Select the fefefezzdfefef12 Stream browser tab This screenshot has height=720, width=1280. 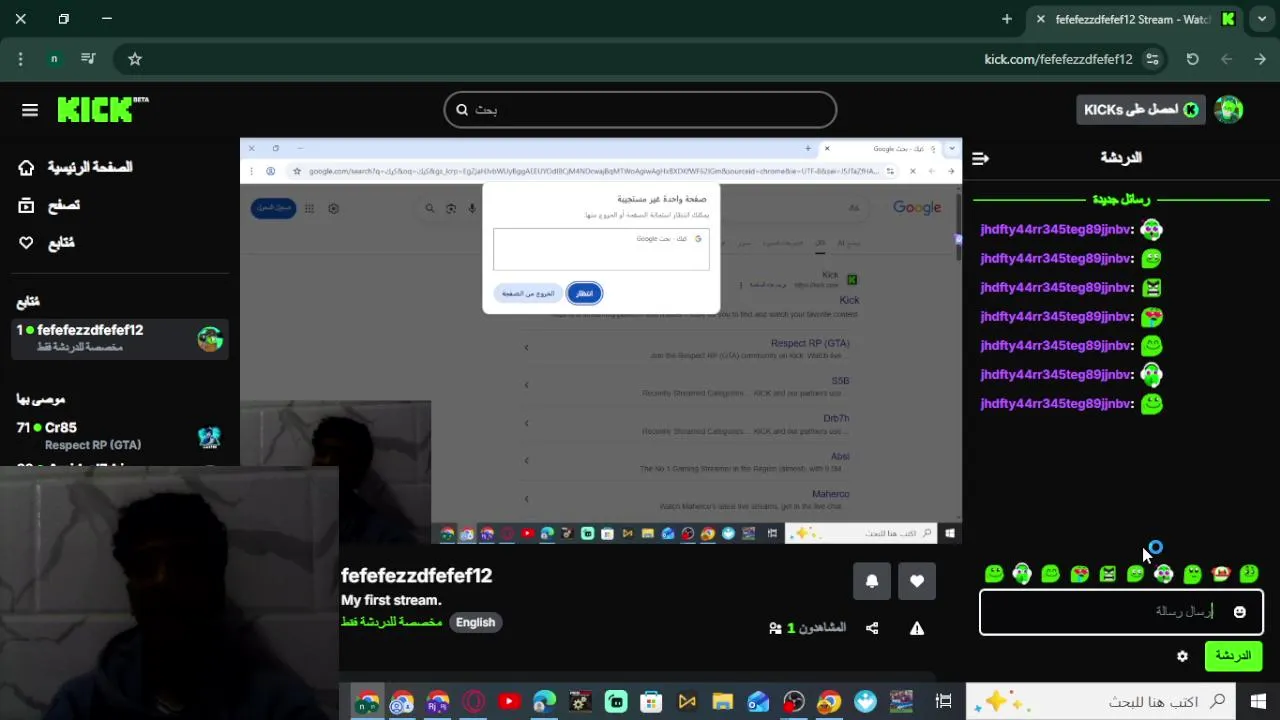point(1135,19)
